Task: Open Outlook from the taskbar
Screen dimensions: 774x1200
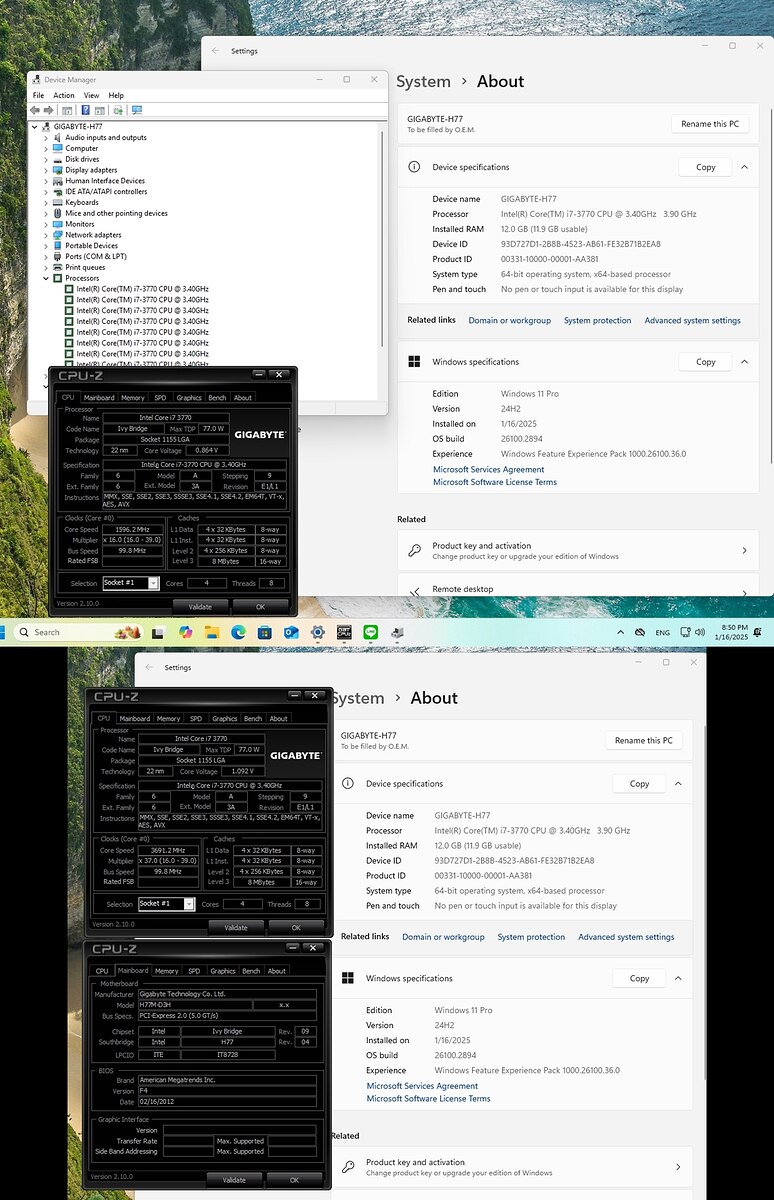Action: click(291, 632)
